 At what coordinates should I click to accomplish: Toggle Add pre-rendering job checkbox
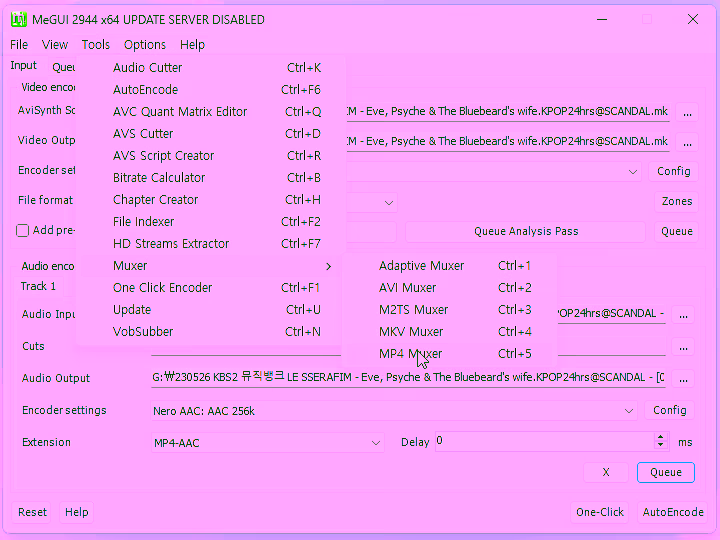click(x=22, y=230)
